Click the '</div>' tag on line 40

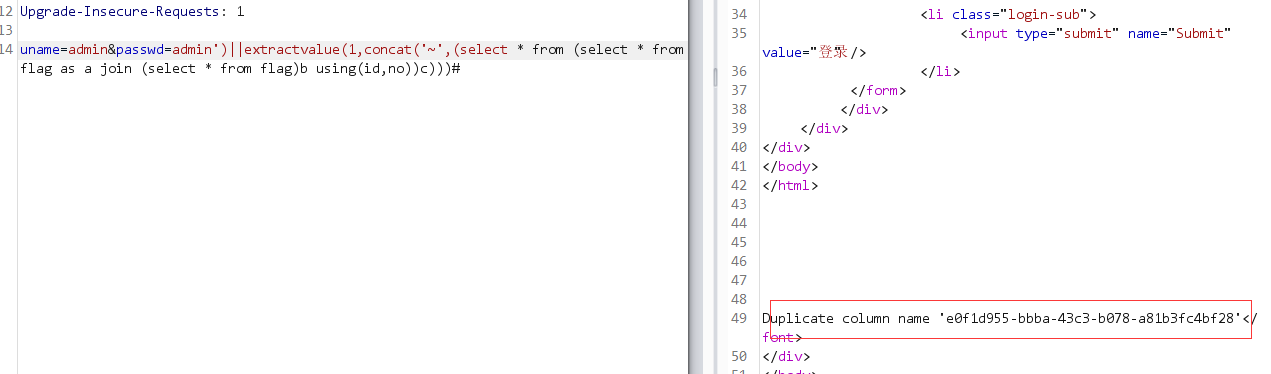coord(785,147)
